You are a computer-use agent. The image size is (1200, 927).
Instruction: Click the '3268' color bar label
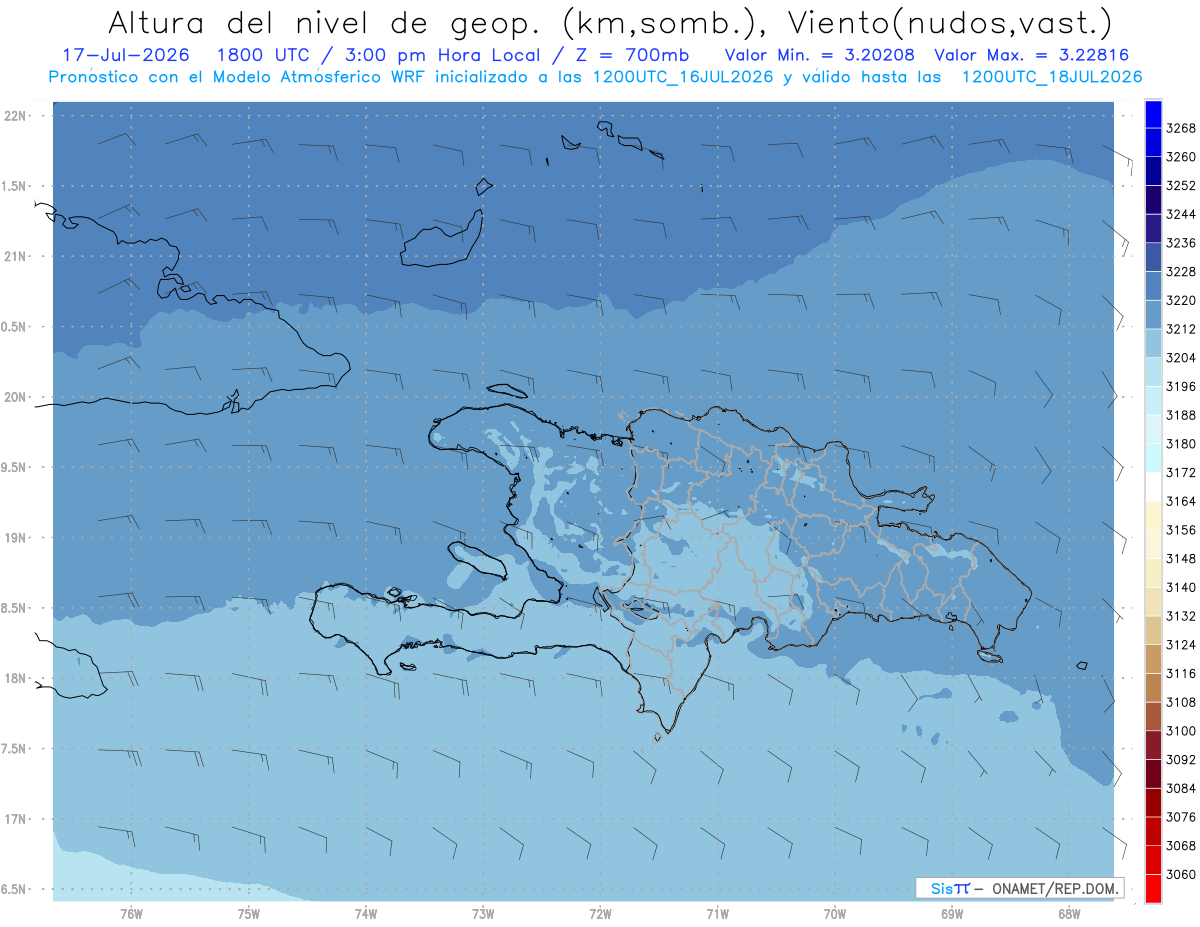coord(1181,128)
